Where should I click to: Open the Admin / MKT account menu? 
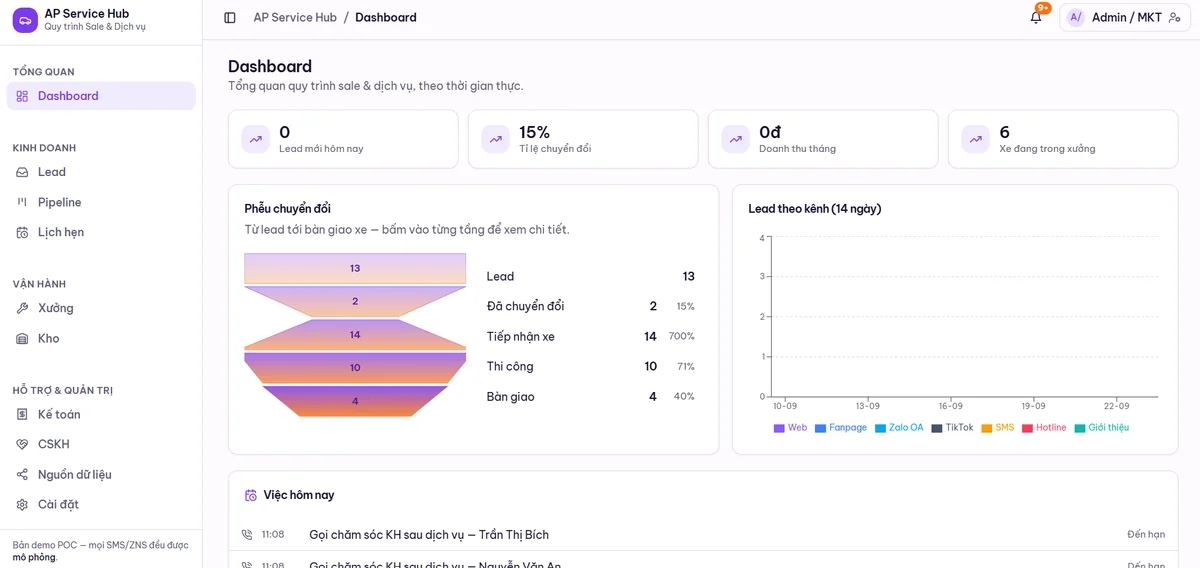point(1125,17)
